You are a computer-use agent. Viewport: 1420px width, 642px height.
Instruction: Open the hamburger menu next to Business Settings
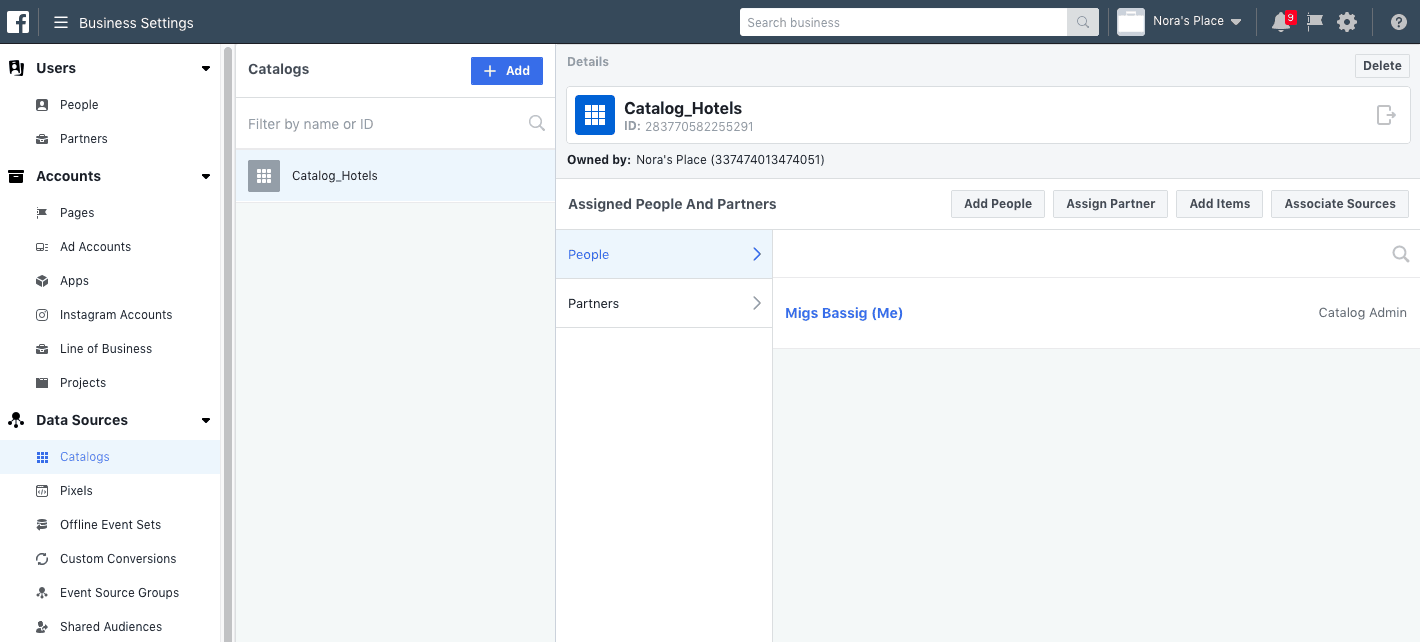point(60,21)
